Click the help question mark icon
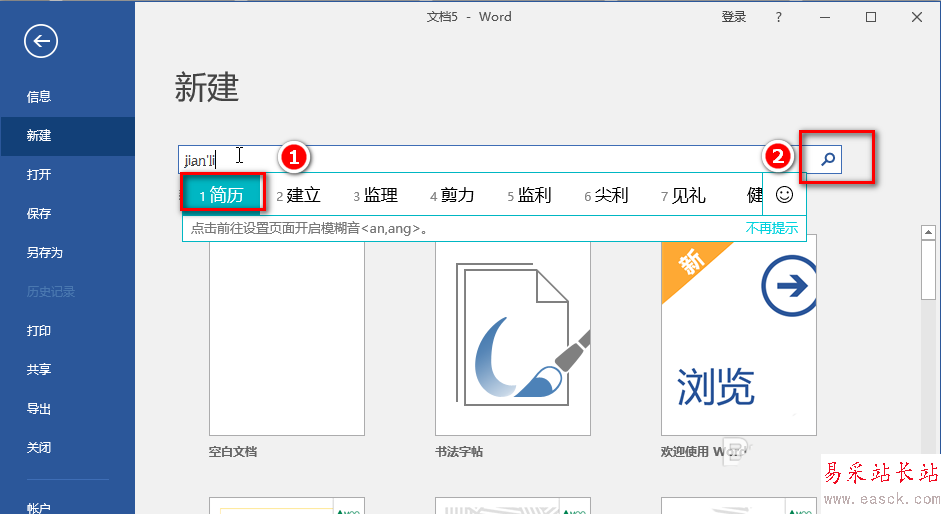The width and height of the screenshot is (941, 514). pyautogui.click(x=778, y=17)
